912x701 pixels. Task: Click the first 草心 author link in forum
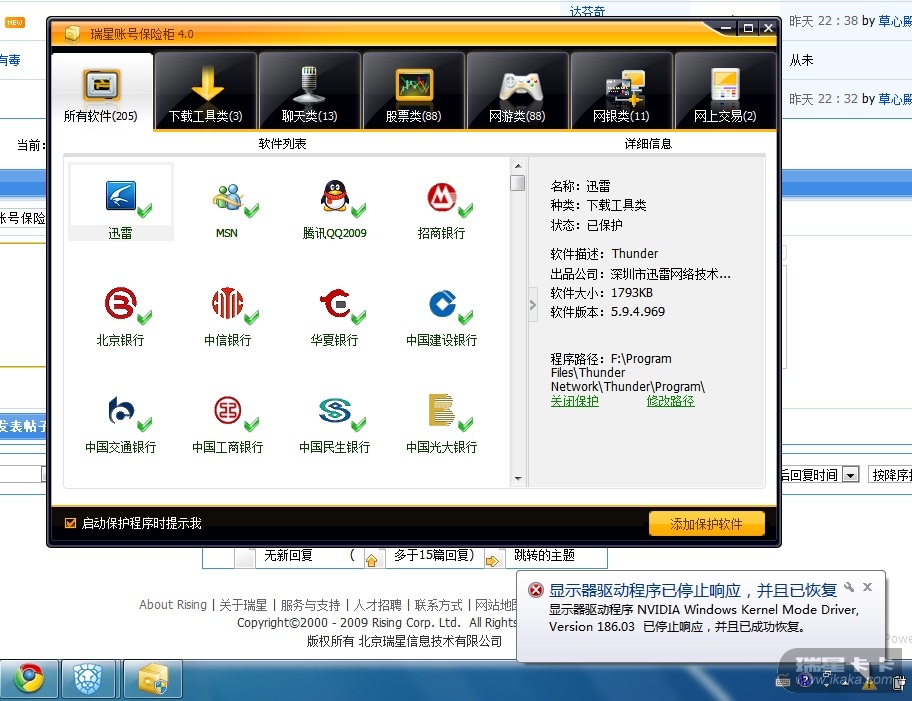(x=895, y=21)
